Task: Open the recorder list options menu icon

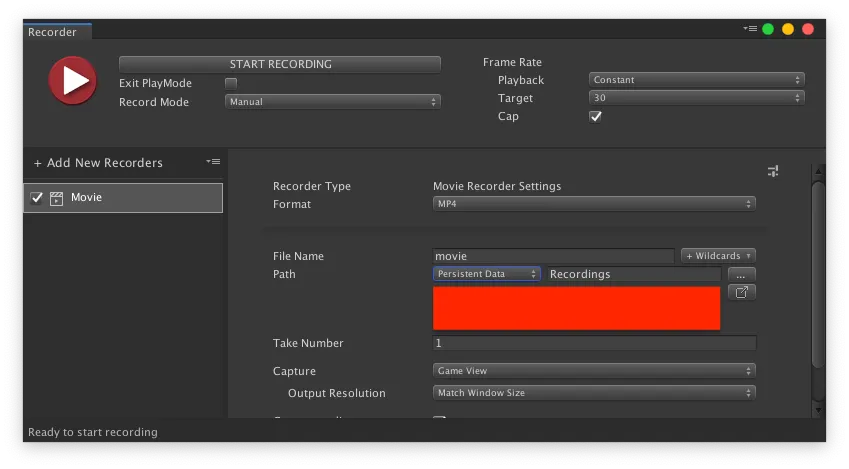Action: (x=213, y=161)
